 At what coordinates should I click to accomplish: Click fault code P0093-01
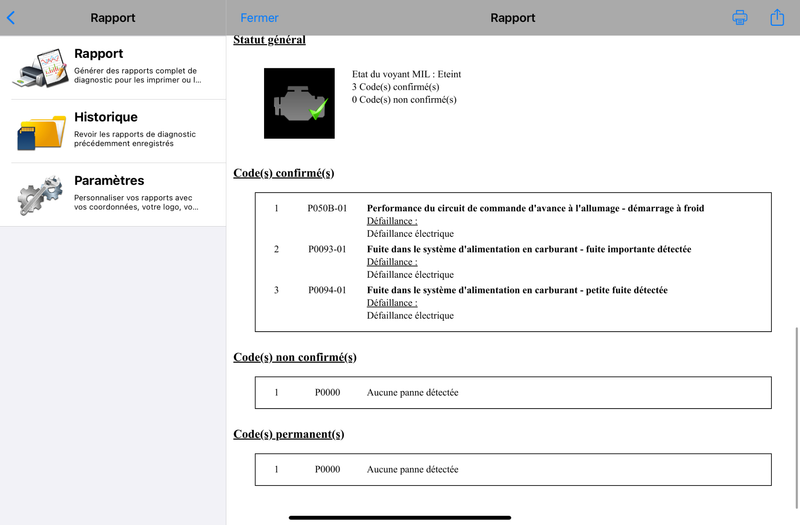pyautogui.click(x=327, y=249)
